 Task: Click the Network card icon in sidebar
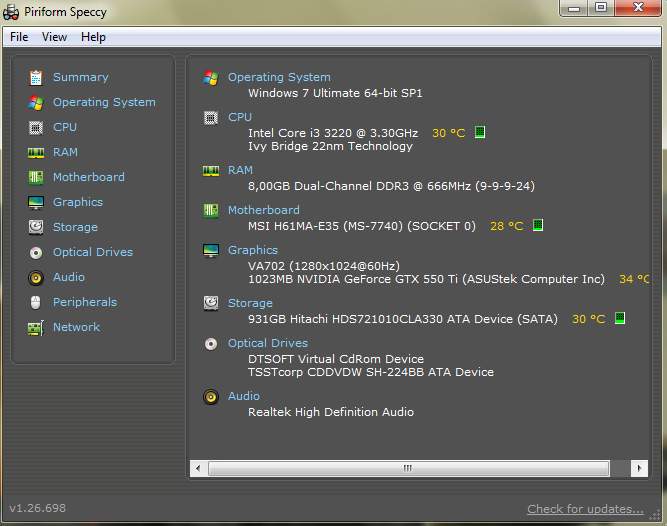[x=36, y=328]
